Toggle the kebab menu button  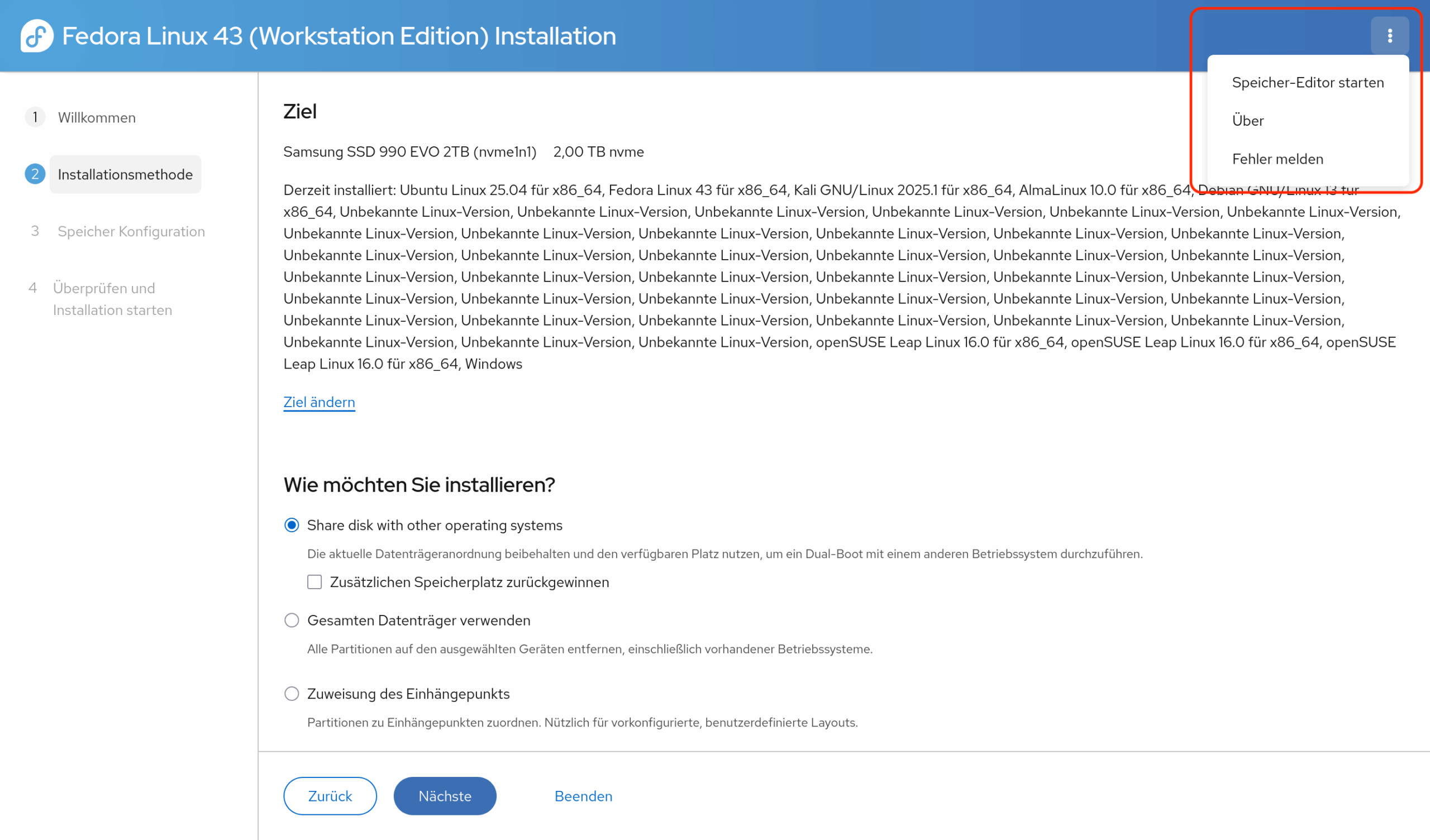(1389, 36)
